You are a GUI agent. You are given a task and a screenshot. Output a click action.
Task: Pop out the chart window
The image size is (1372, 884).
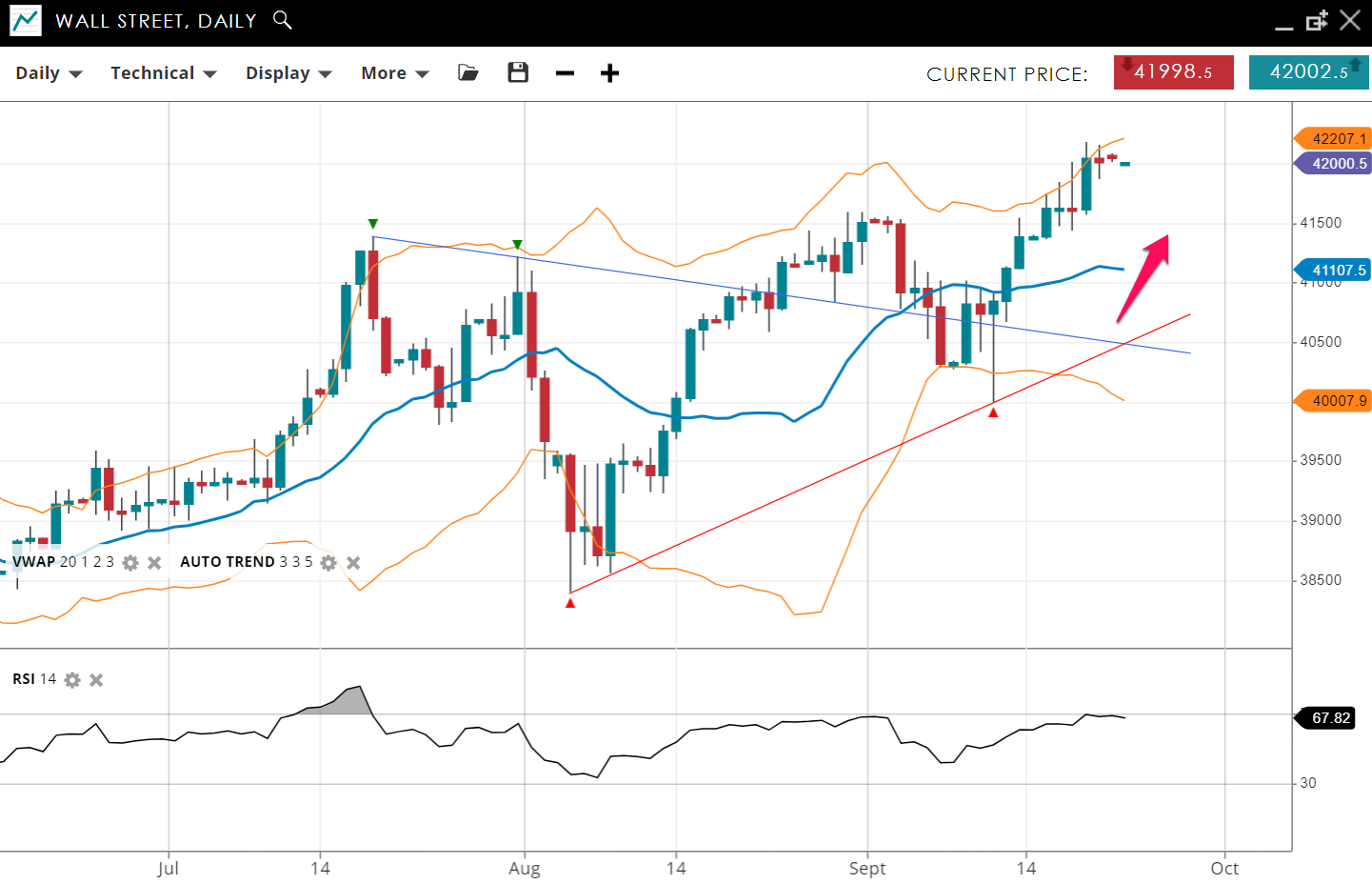1317,21
